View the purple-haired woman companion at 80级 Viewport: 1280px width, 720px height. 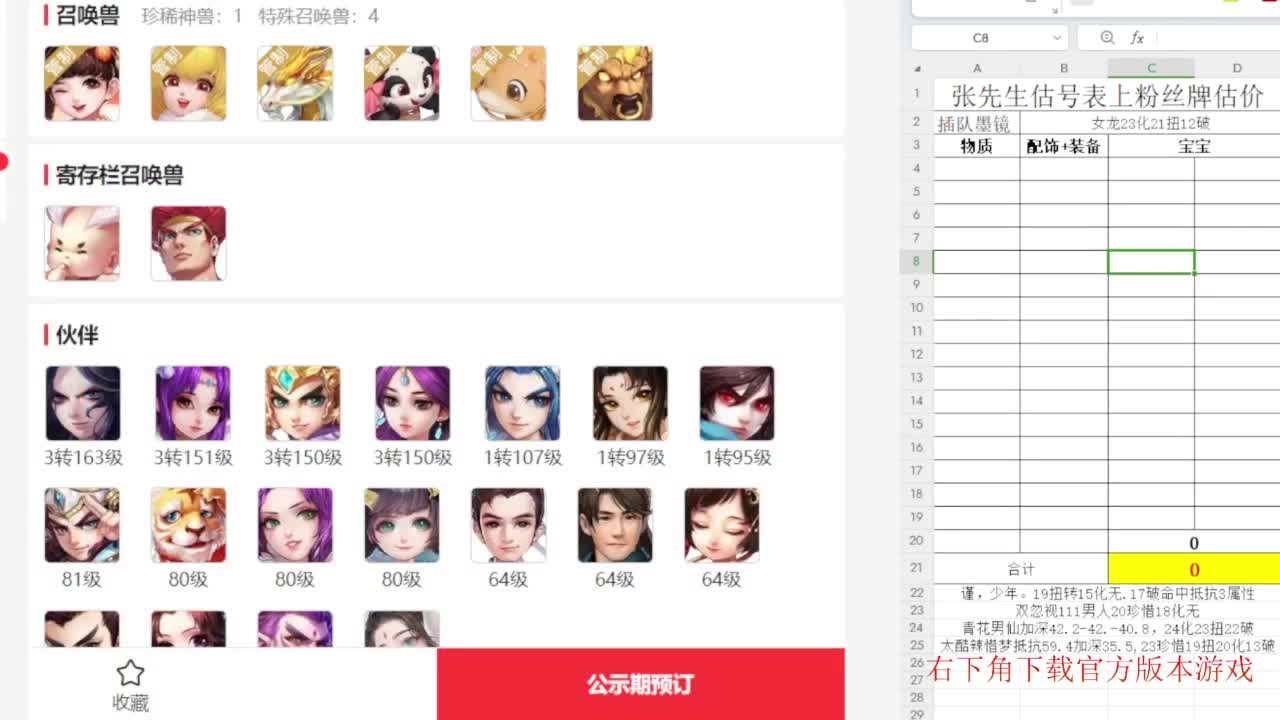point(295,525)
